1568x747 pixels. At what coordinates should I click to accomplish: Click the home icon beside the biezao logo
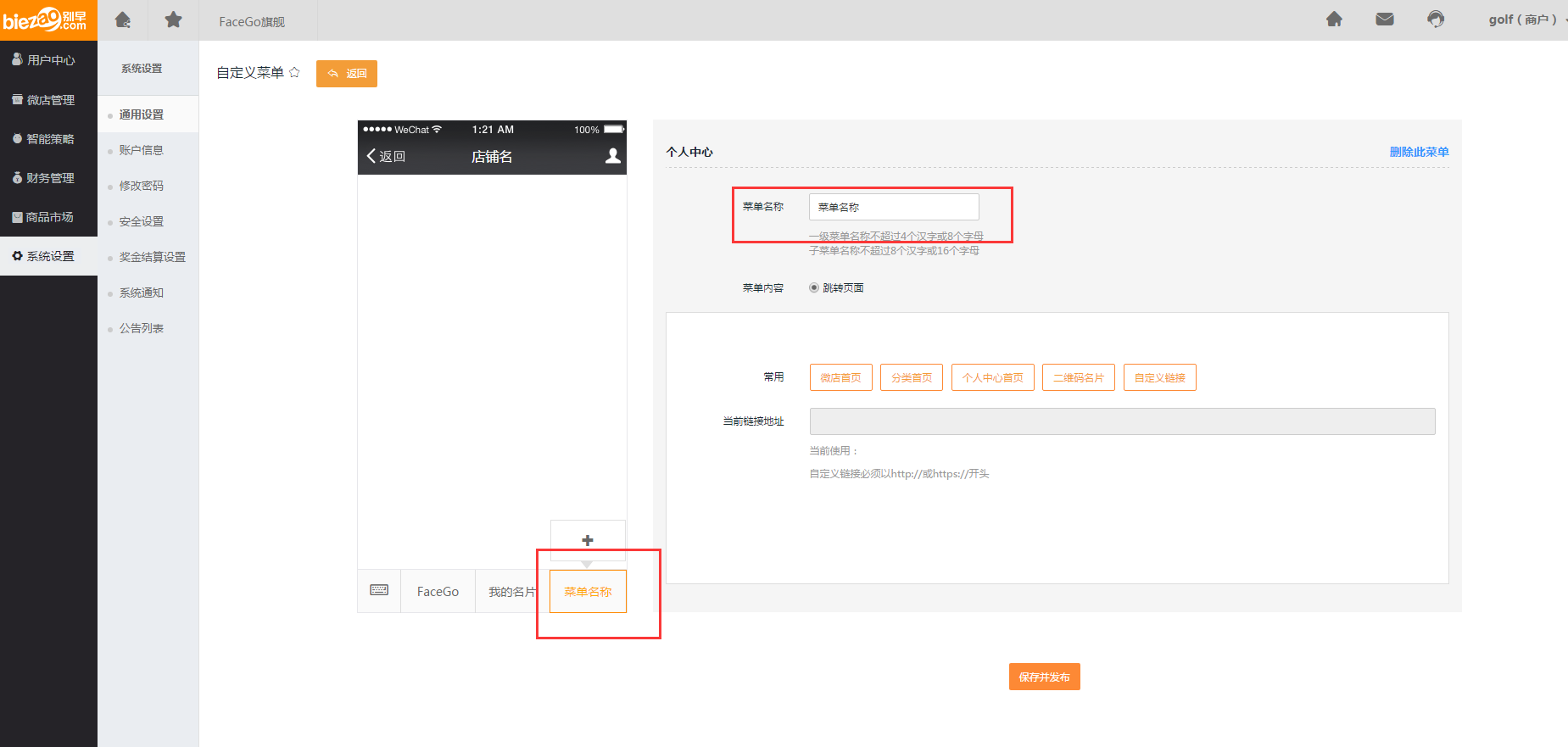coord(123,20)
